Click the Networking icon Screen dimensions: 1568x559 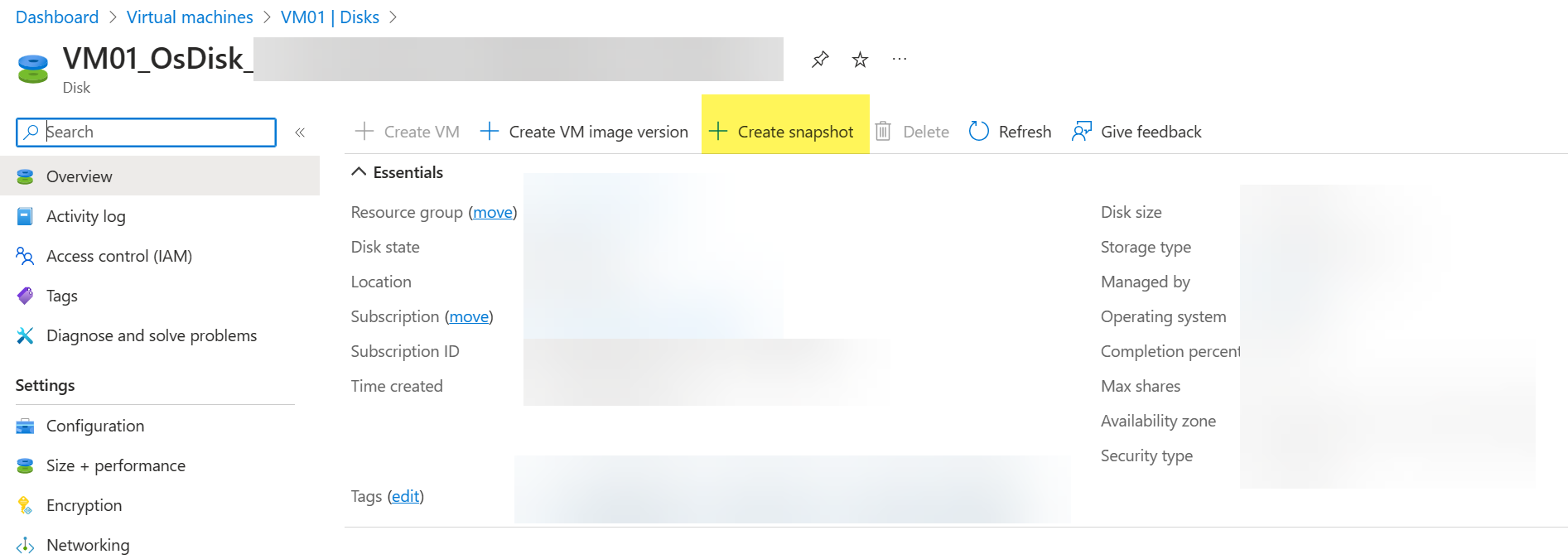point(25,545)
